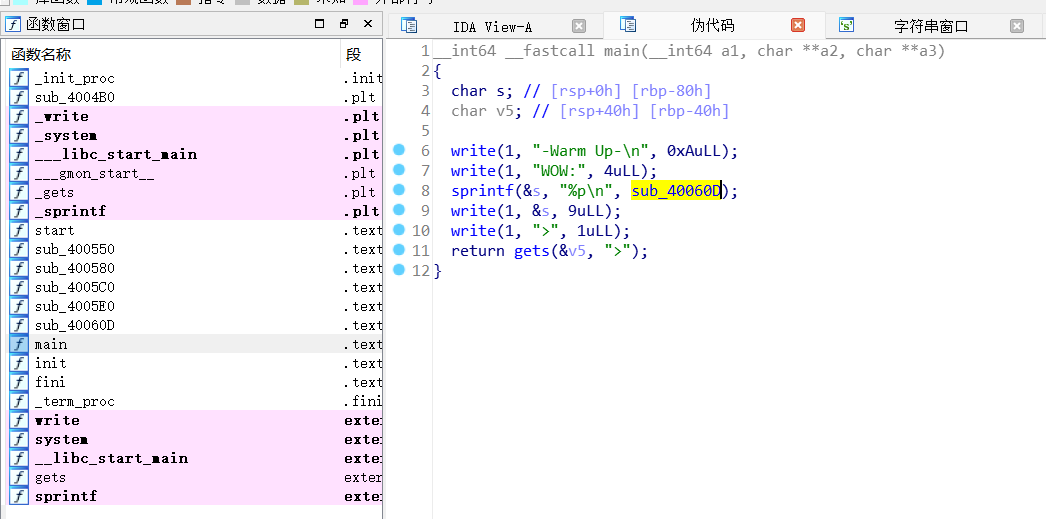Close the 伪代码 pseudocode tab
Viewport: 1046px width, 519px height.
click(x=798, y=25)
